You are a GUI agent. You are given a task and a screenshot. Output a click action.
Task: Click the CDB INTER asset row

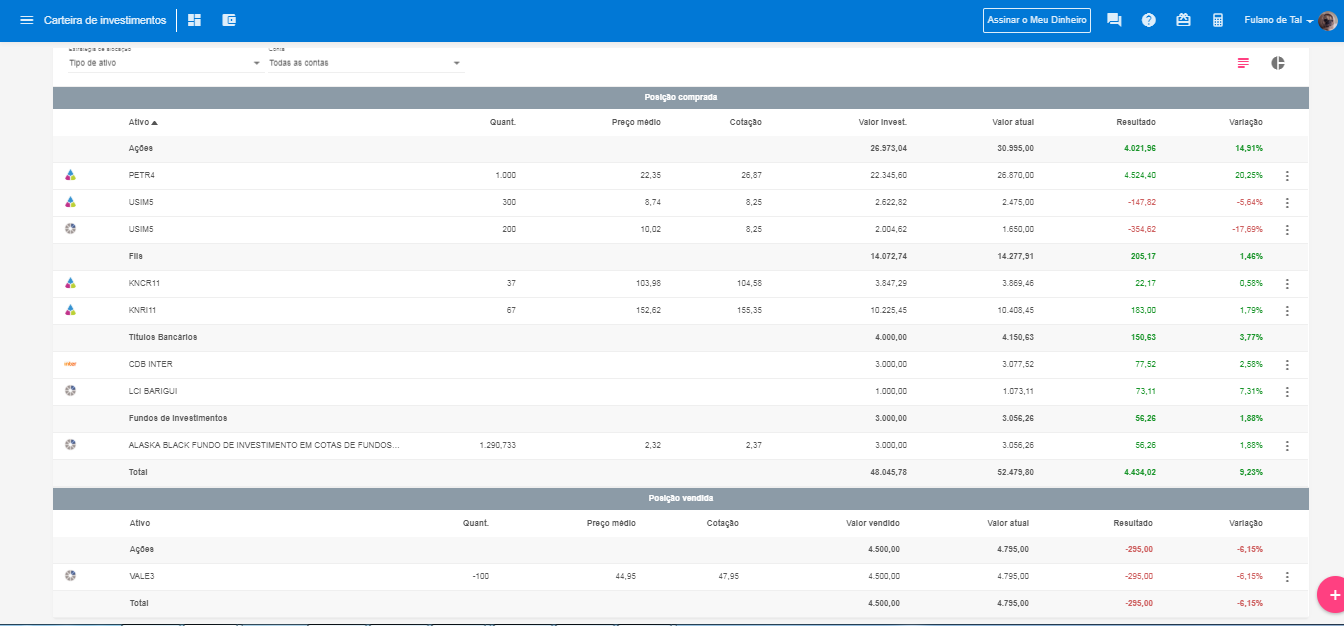pos(151,364)
